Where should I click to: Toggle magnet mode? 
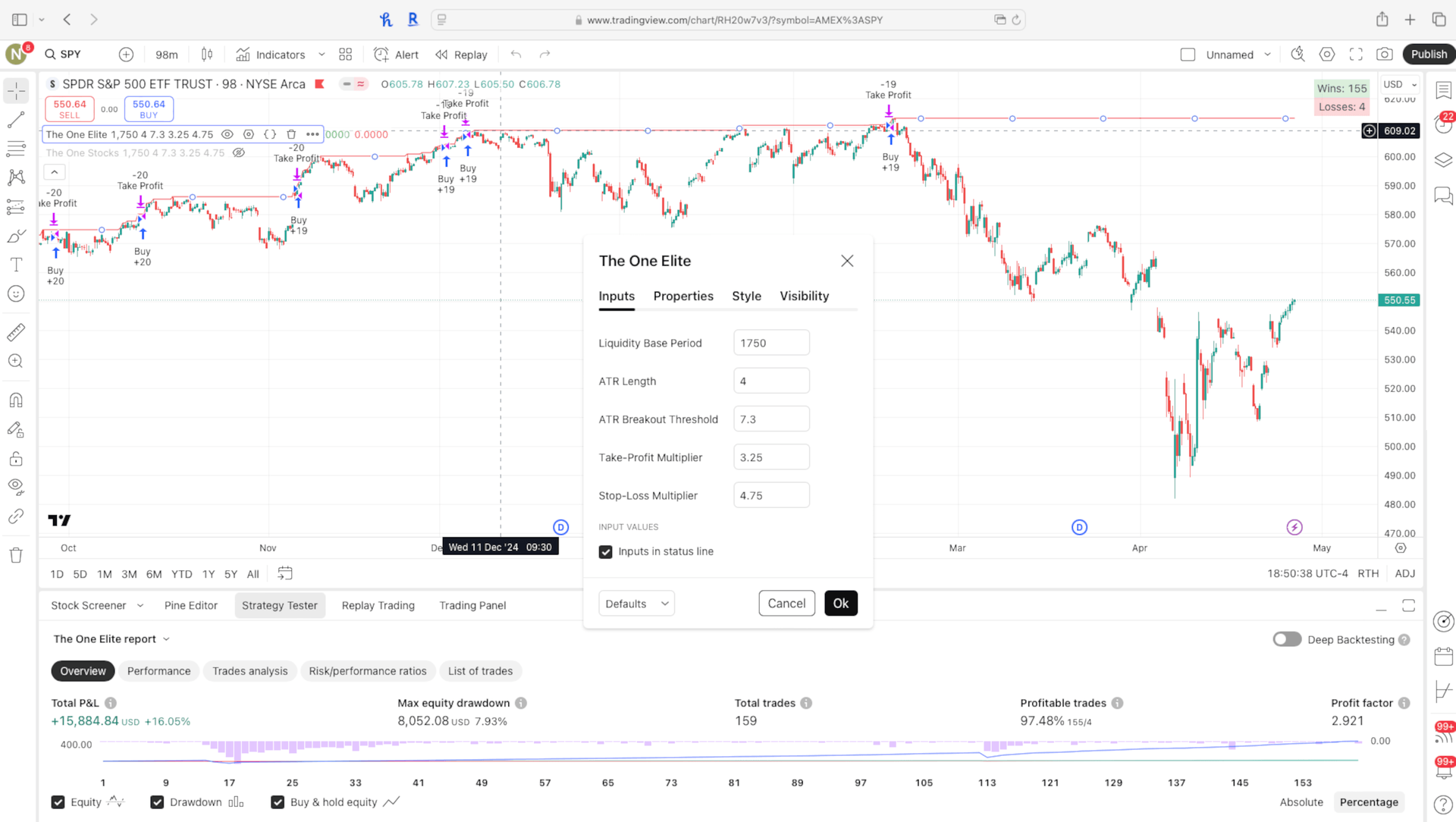pyautogui.click(x=16, y=400)
